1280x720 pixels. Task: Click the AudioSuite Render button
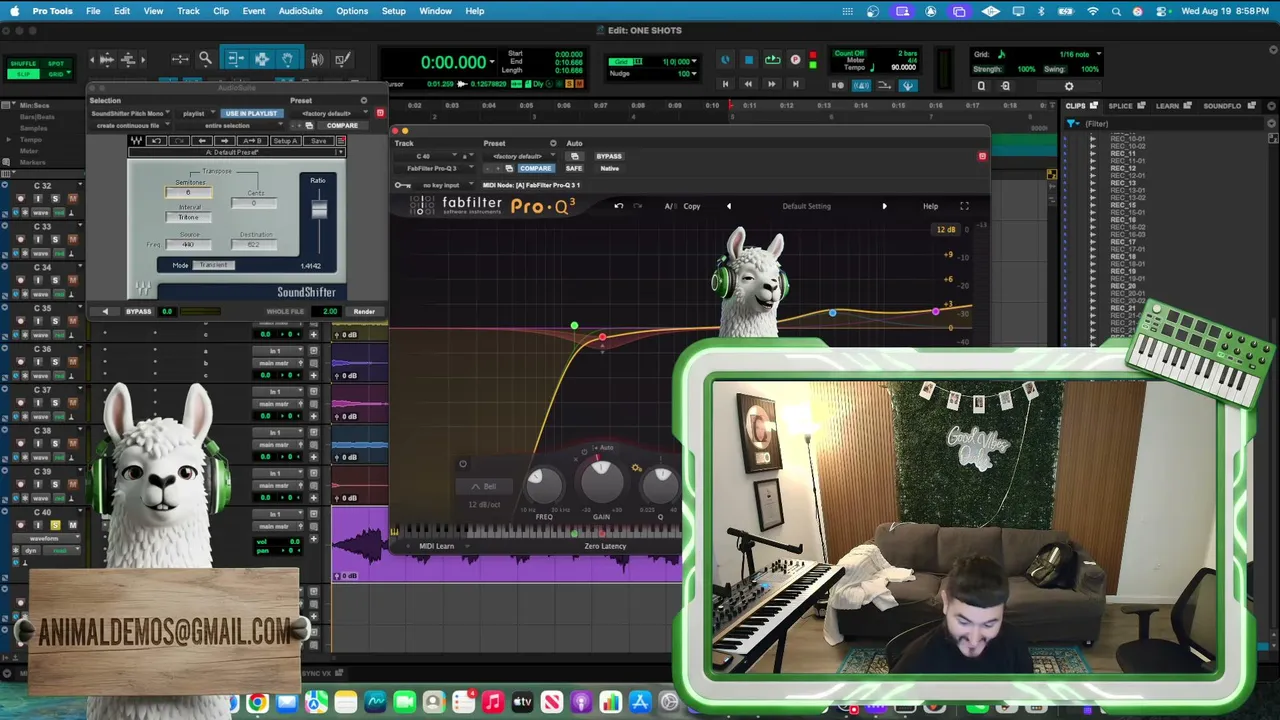364,312
